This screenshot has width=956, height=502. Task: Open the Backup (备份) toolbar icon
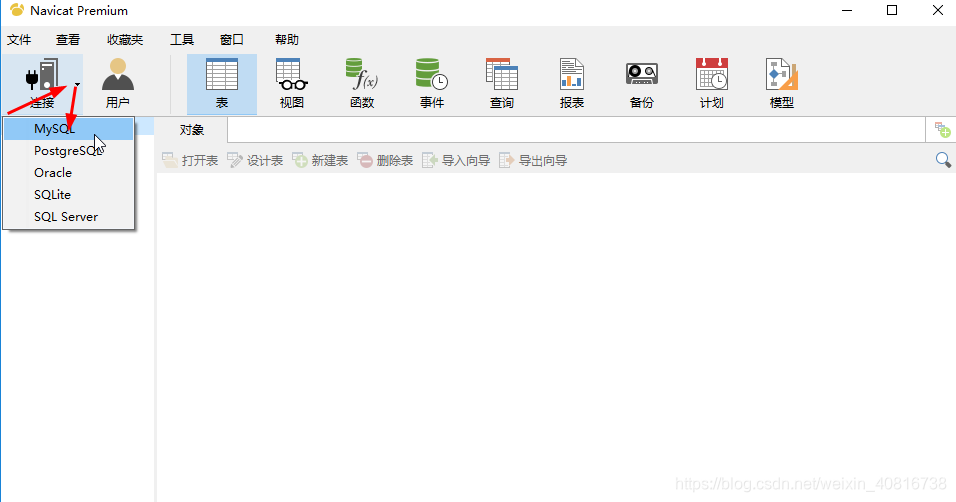click(641, 84)
